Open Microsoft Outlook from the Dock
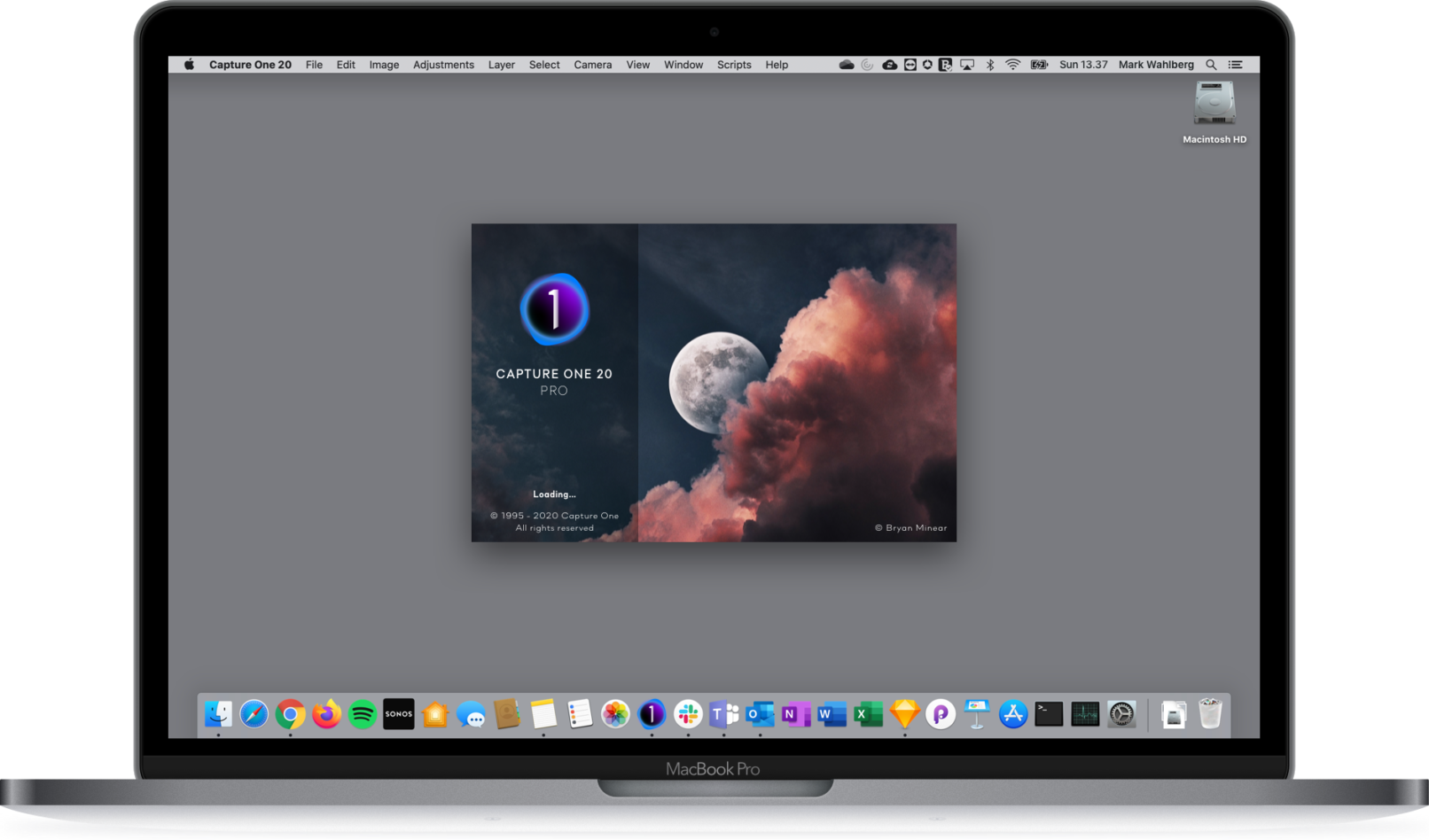The image size is (1429, 840). 760,714
